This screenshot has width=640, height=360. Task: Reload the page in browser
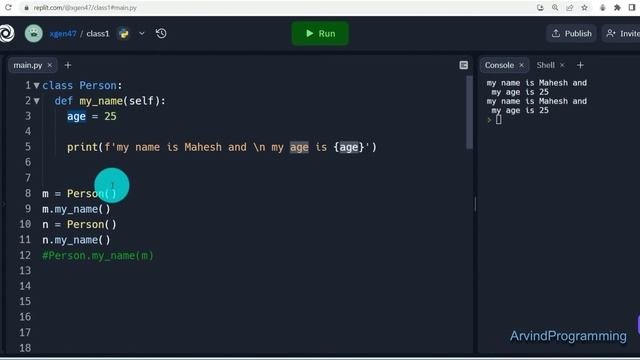coord(8,7)
